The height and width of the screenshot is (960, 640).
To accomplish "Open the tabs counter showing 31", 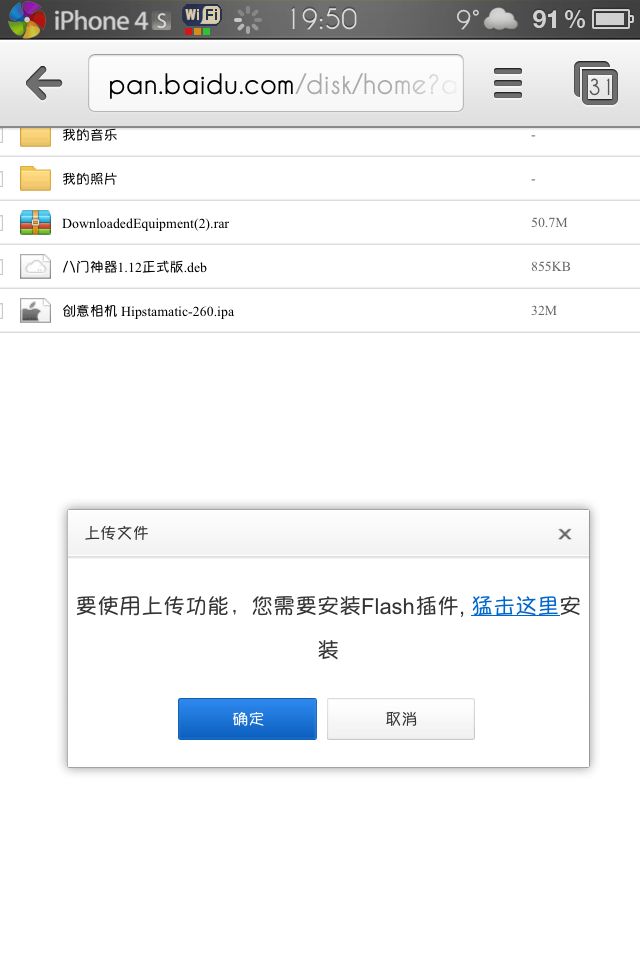I will (x=596, y=83).
